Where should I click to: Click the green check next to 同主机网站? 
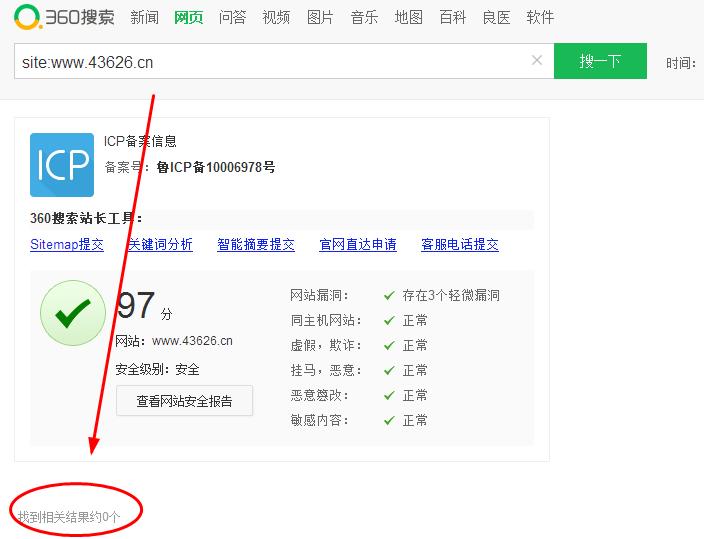[389, 321]
